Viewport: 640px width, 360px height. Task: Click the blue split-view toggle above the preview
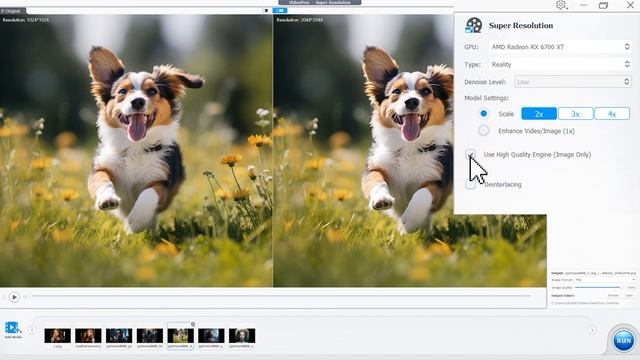pos(280,10)
